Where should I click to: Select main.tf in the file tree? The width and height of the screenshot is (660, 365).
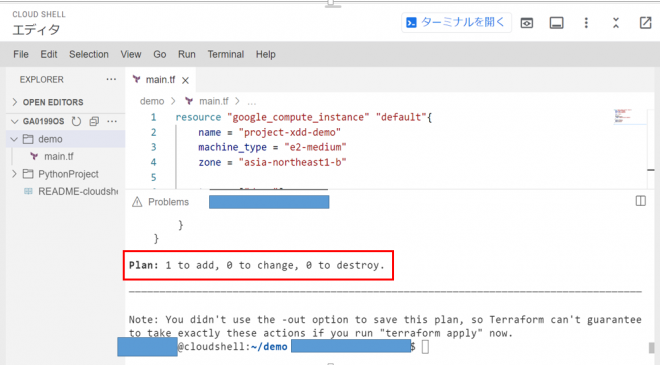[x=59, y=157]
